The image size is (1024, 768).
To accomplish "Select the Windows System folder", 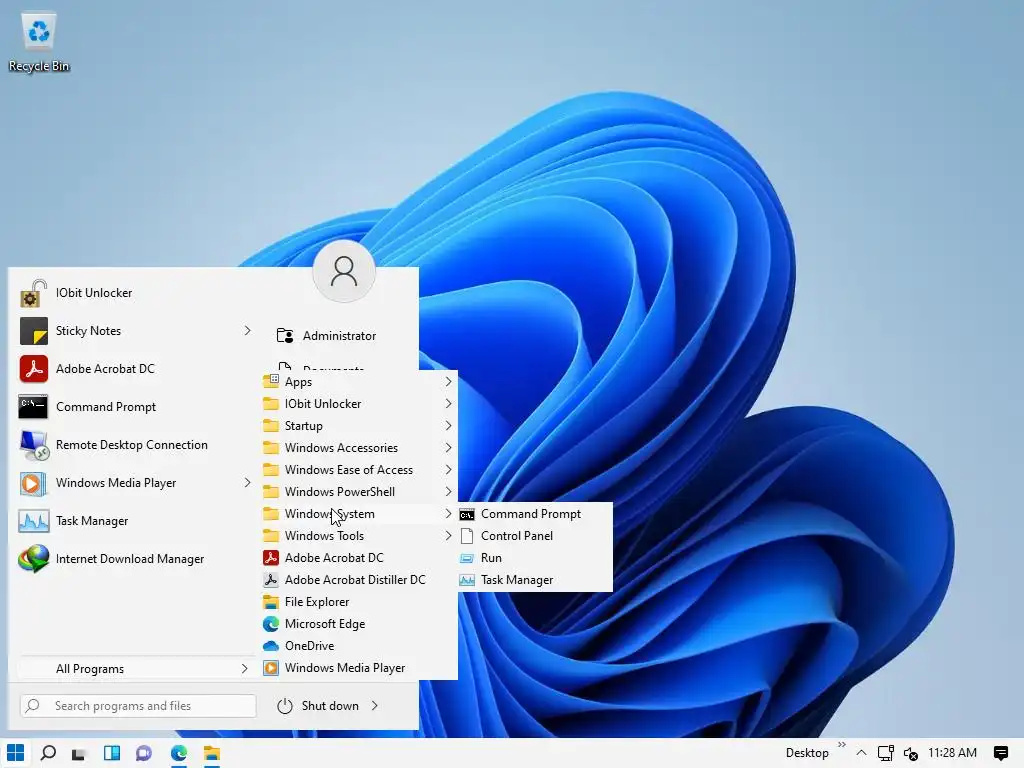I will (x=358, y=514).
